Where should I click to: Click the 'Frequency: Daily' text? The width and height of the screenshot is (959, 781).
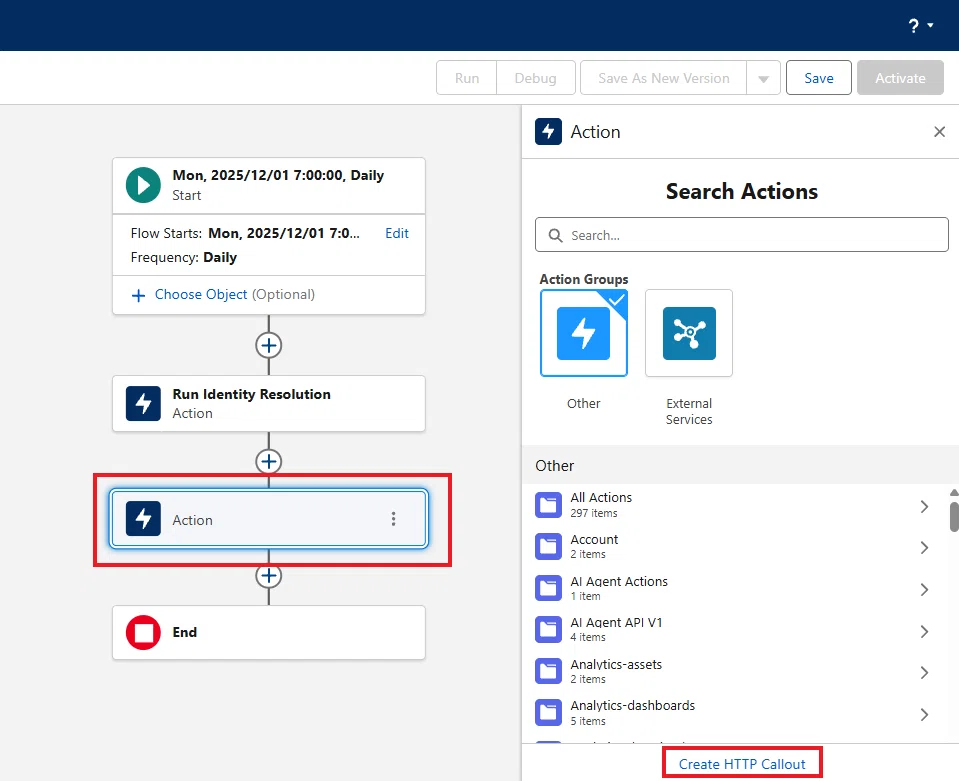(x=183, y=257)
